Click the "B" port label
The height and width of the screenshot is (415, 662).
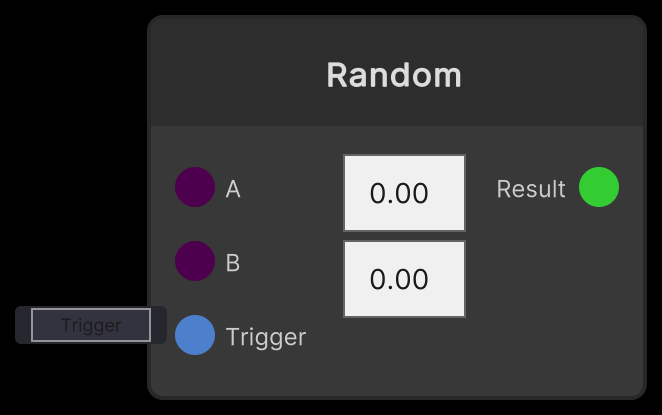[x=233, y=263]
